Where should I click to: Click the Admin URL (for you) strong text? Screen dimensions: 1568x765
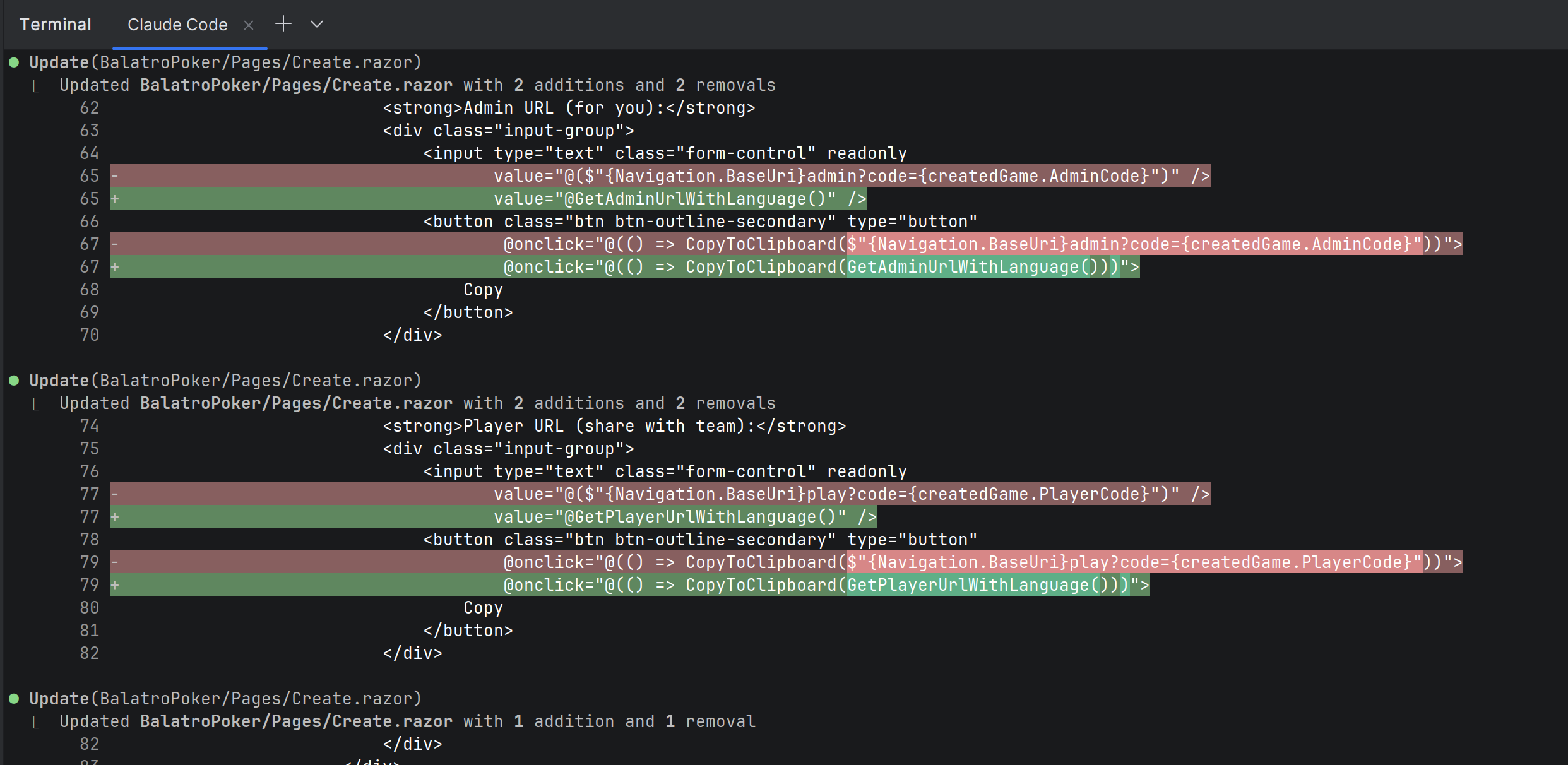coord(568,108)
